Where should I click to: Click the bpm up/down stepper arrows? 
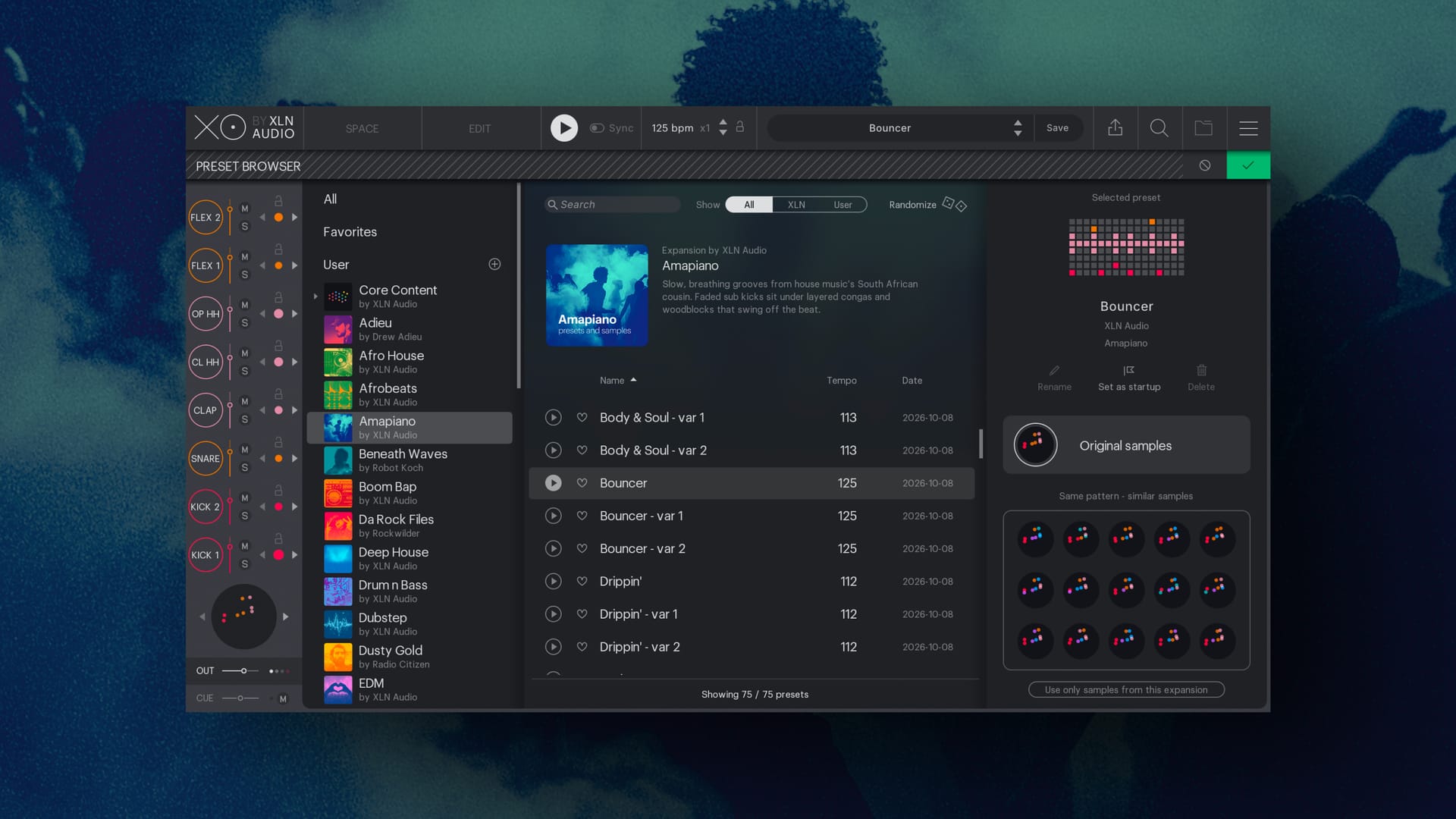(x=723, y=127)
